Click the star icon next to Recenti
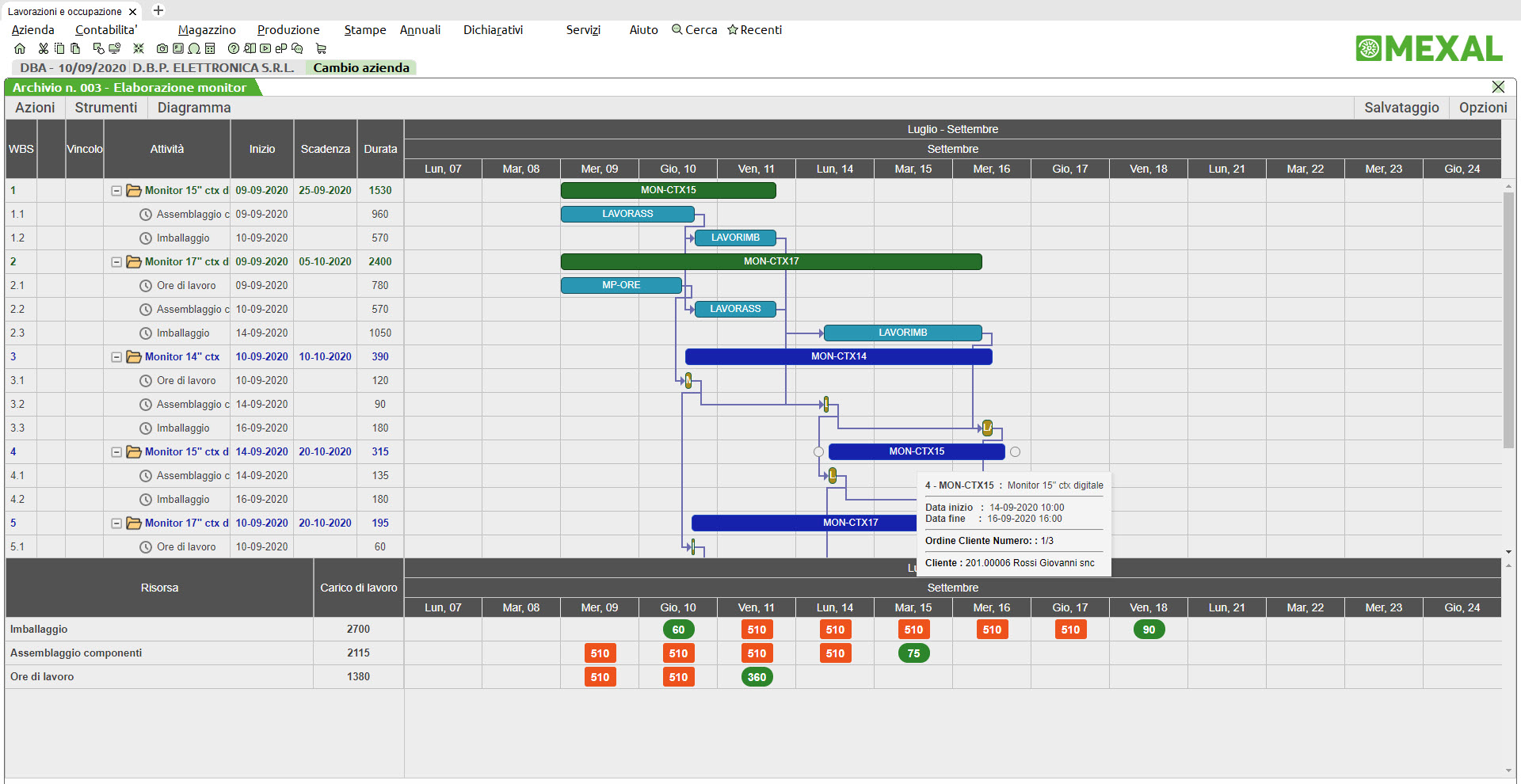Screen dimensions: 1521x784 (x=732, y=30)
